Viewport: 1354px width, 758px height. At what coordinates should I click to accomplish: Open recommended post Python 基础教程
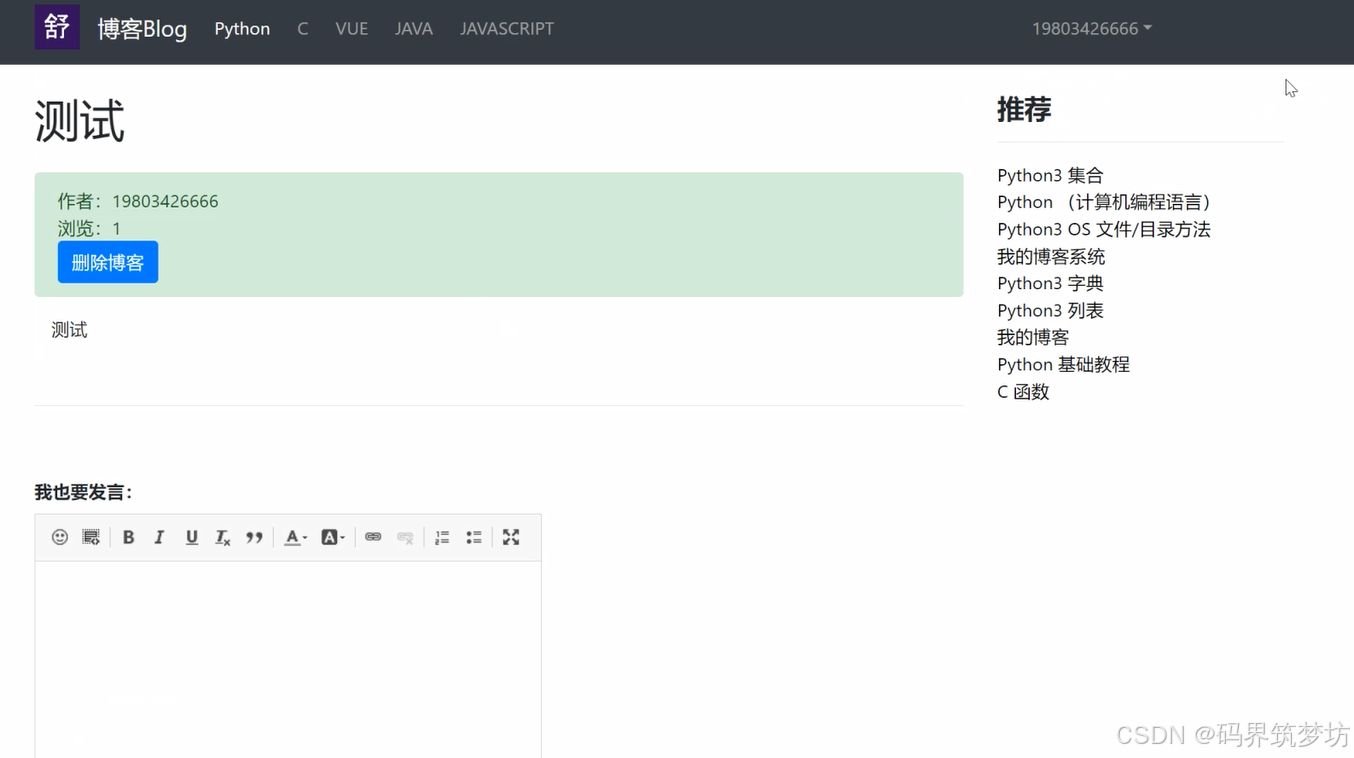click(1063, 364)
